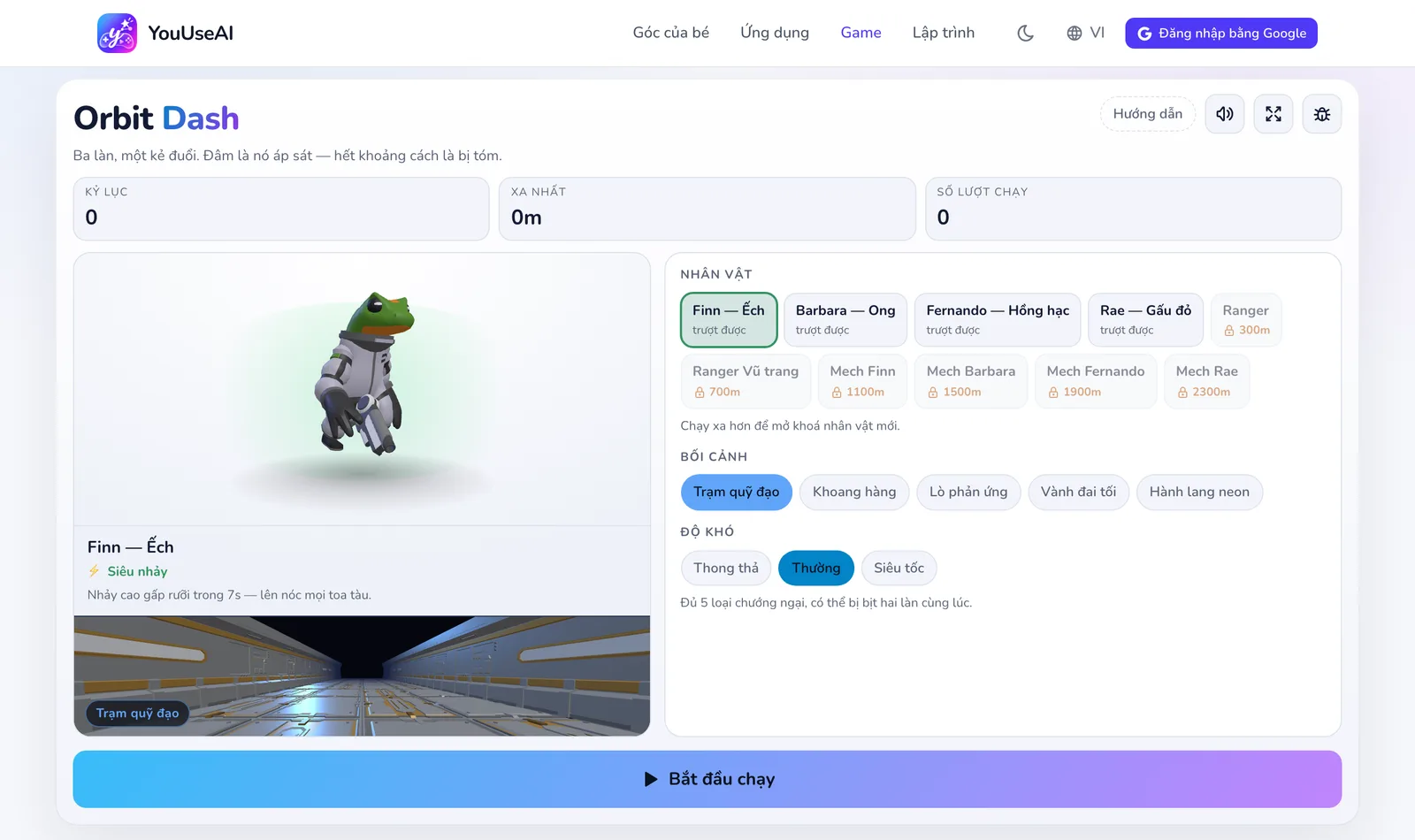The width and height of the screenshot is (1415, 840).
Task: Open the Ứng dụng menu item
Action: [775, 33]
